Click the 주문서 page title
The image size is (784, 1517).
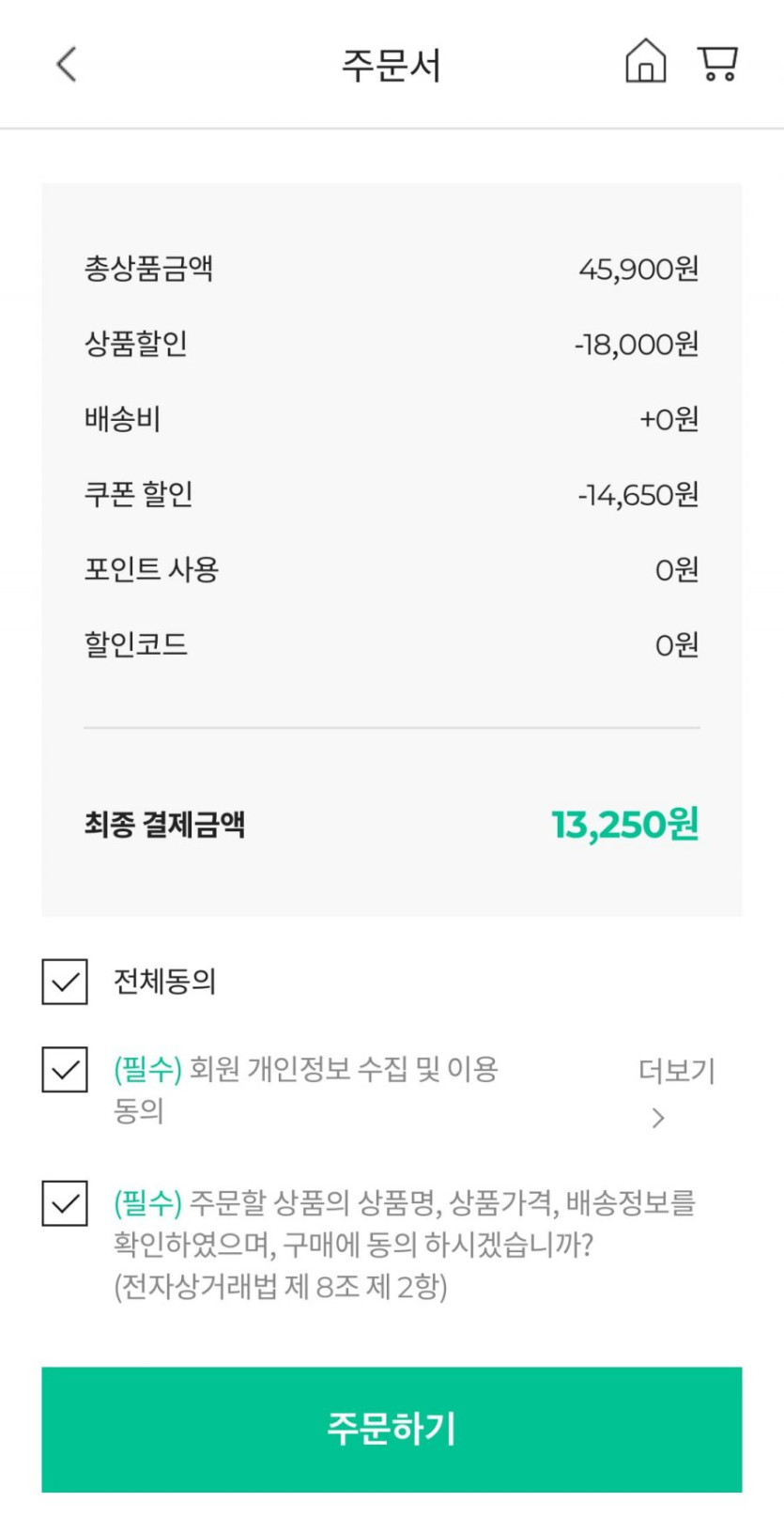[x=391, y=66]
